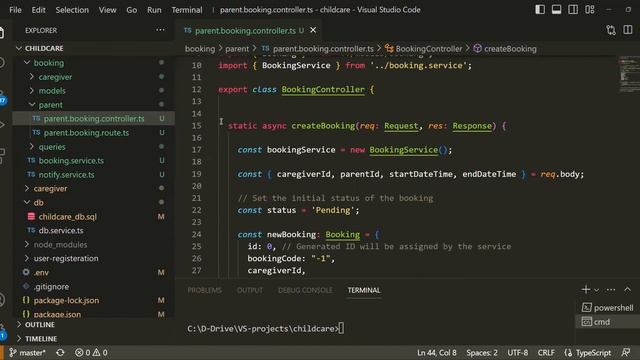
Task: Toggle the bottom panel layout icon
Action: [556, 9]
